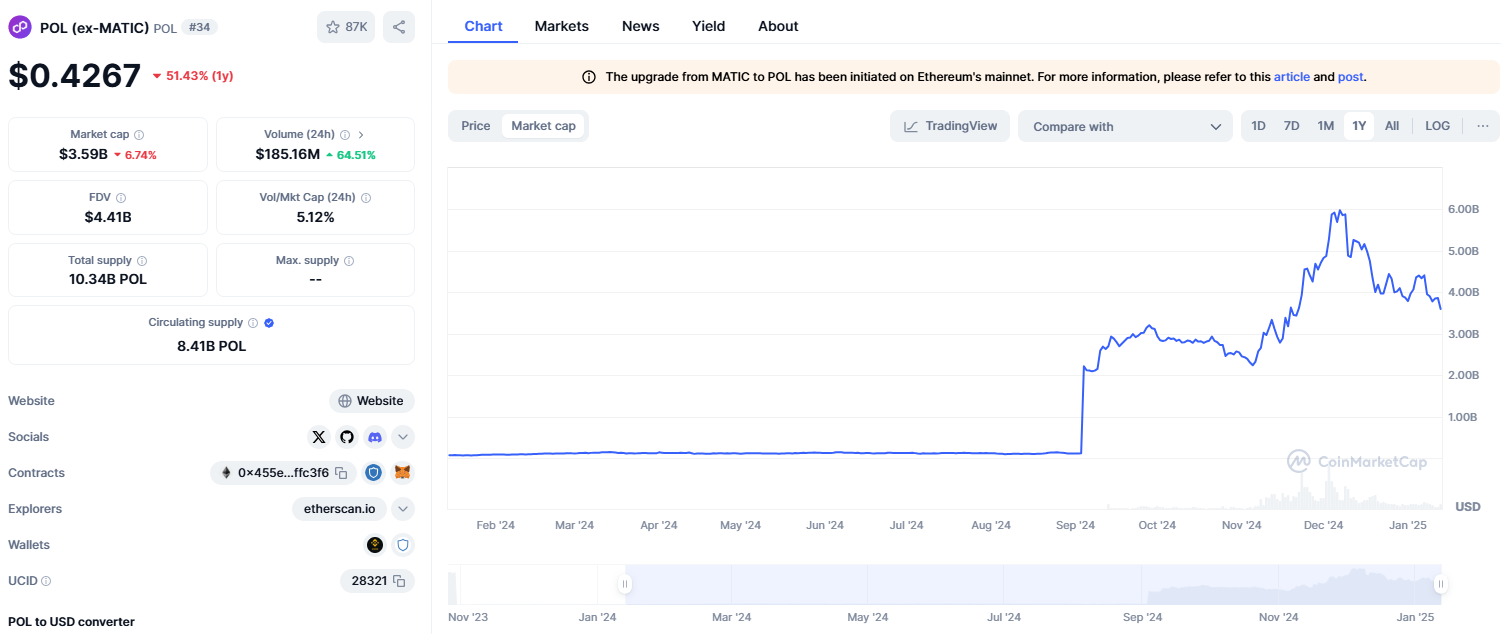Open the About tab
This screenshot has width=1501, height=634.
coord(778,26)
